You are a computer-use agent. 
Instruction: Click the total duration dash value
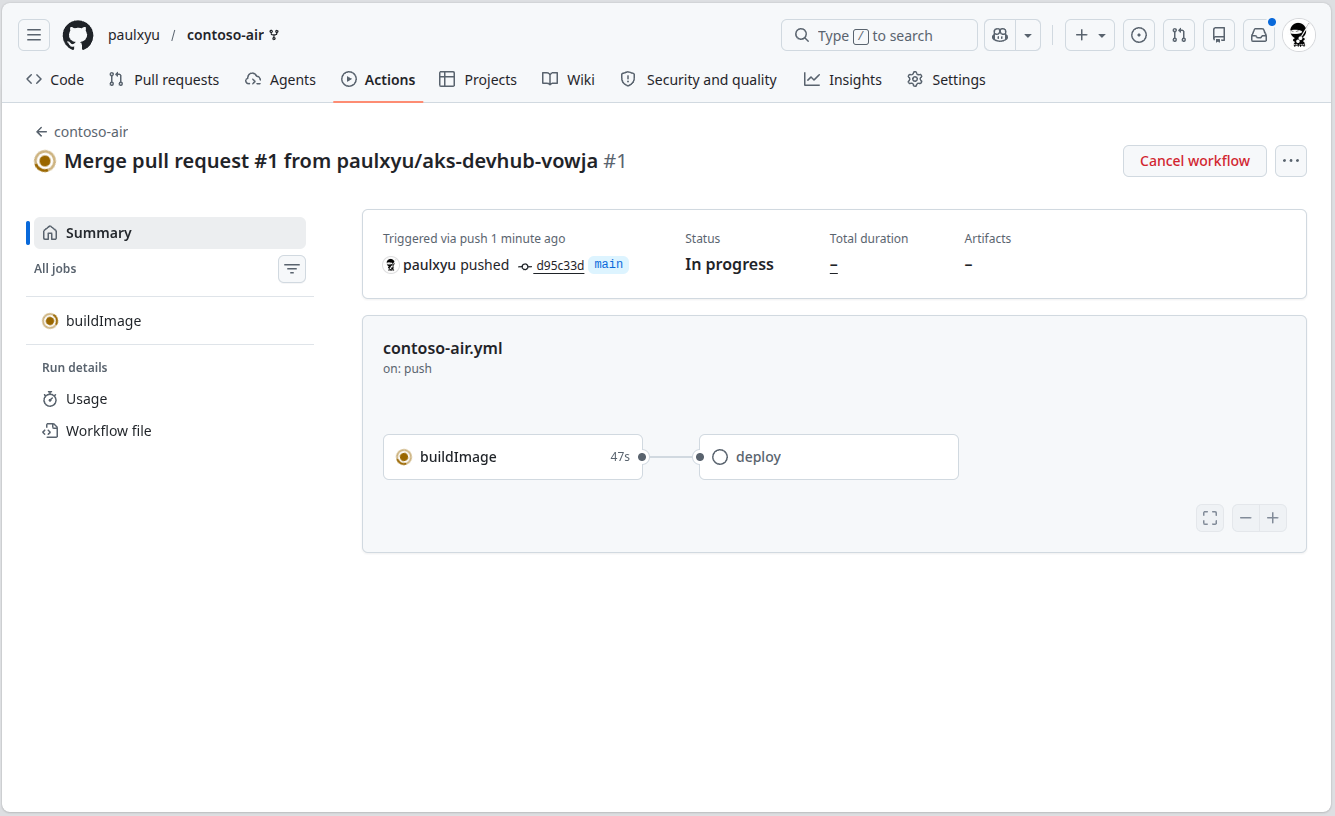pyautogui.click(x=834, y=265)
